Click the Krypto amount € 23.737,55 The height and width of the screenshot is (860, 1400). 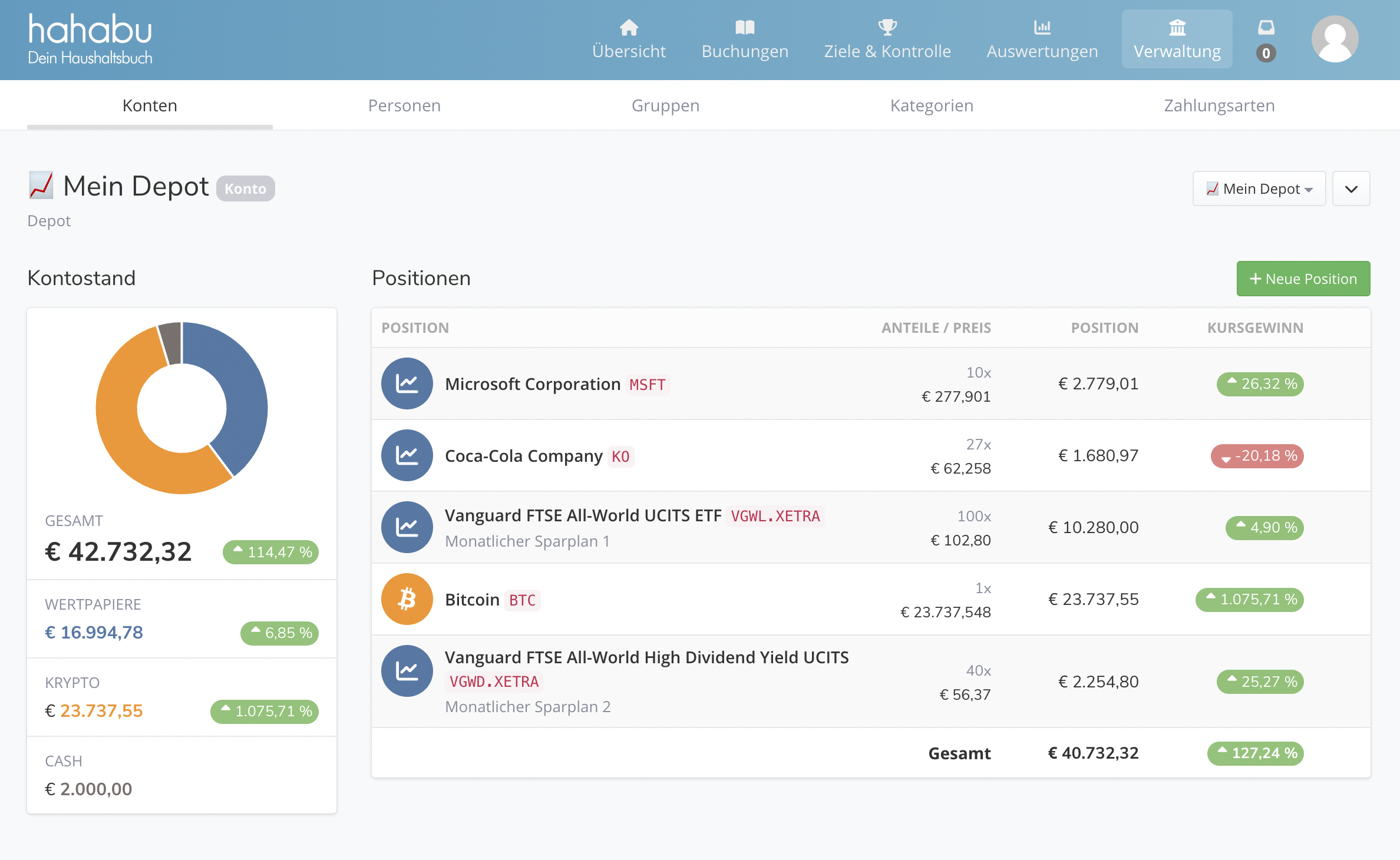[x=94, y=711]
